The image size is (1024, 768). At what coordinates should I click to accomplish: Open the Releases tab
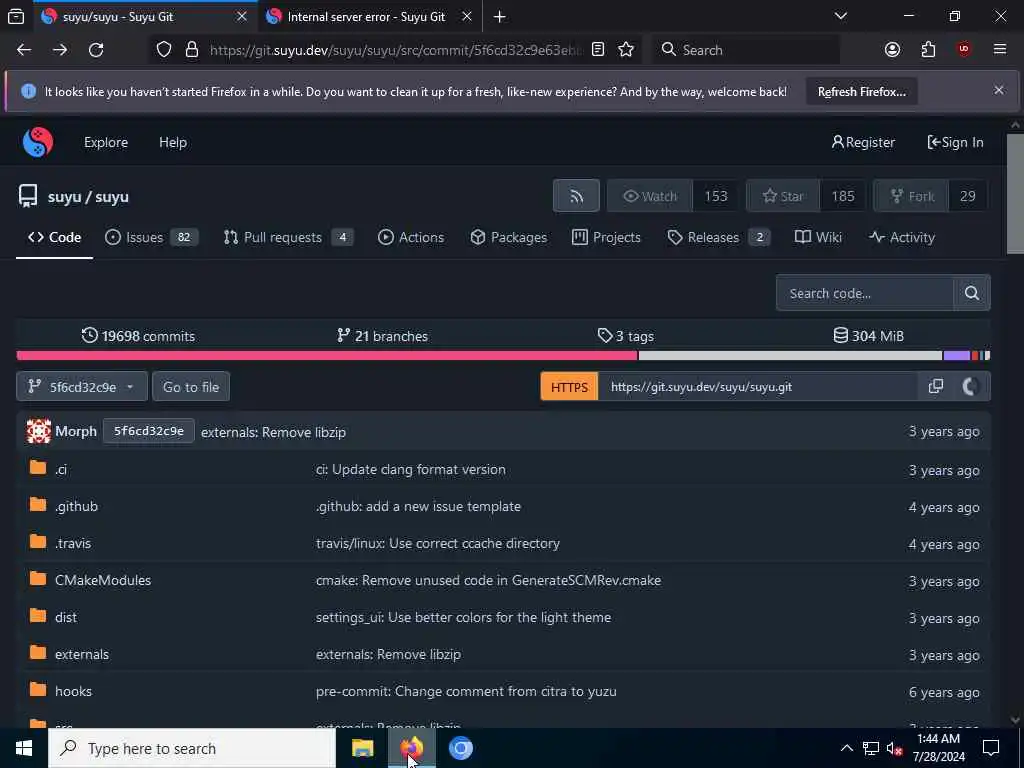tap(718, 238)
